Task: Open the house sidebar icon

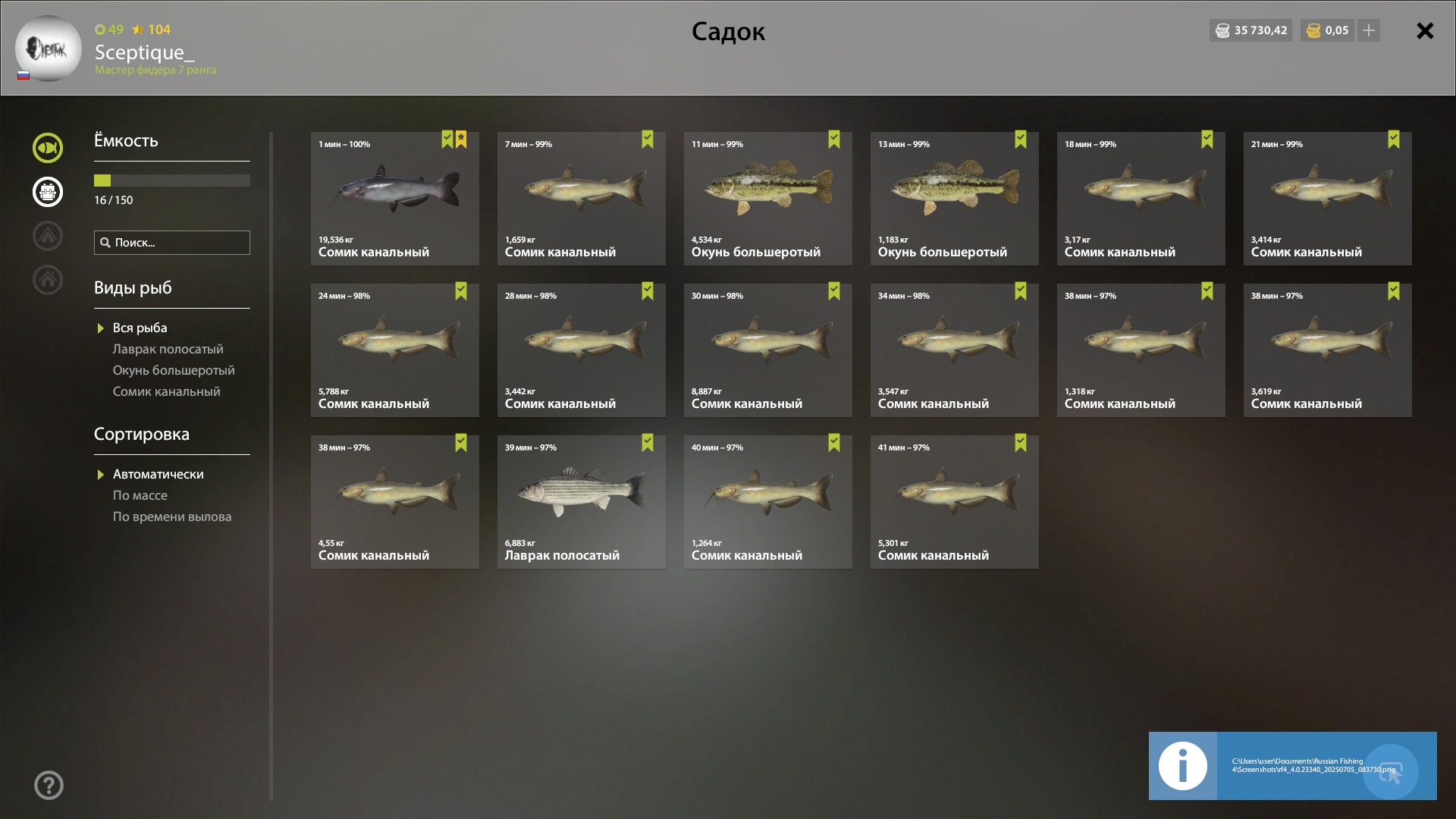Action: tap(48, 280)
